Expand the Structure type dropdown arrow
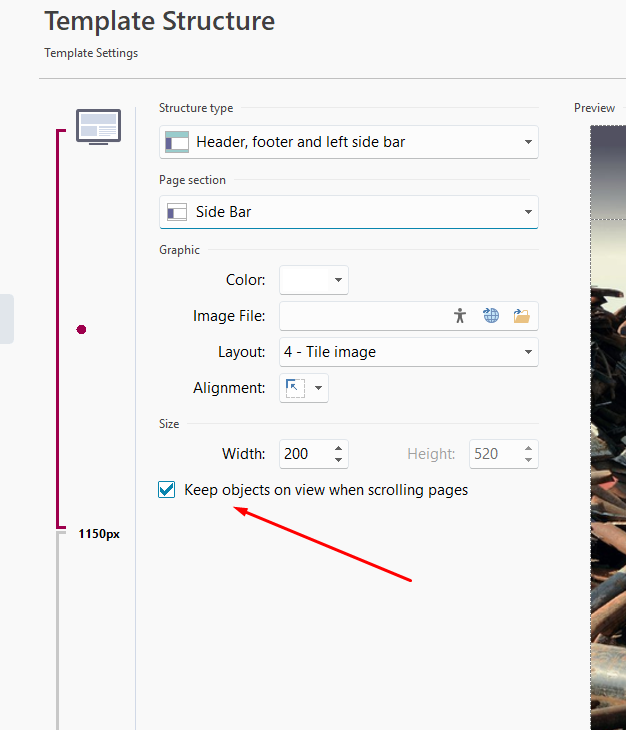 527,142
